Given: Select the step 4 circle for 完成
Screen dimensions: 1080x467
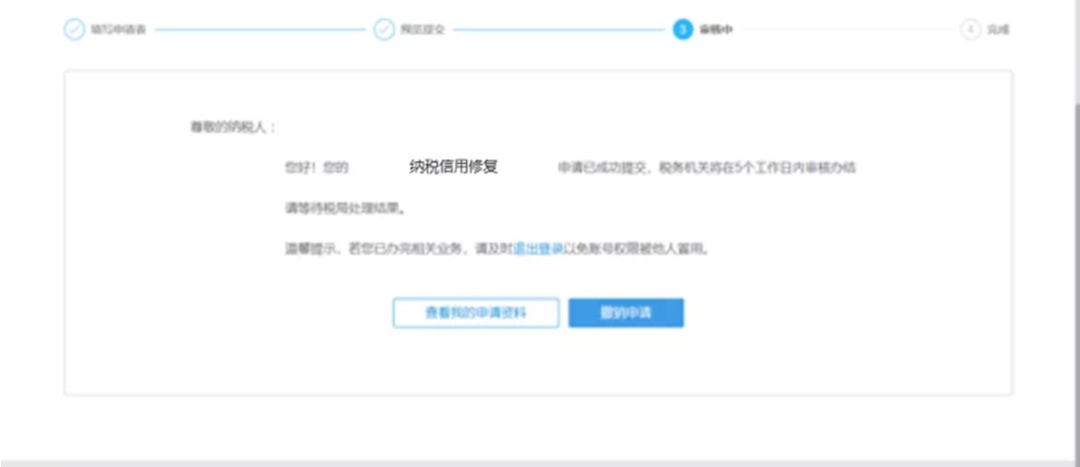Looking at the screenshot, I should point(970,30).
